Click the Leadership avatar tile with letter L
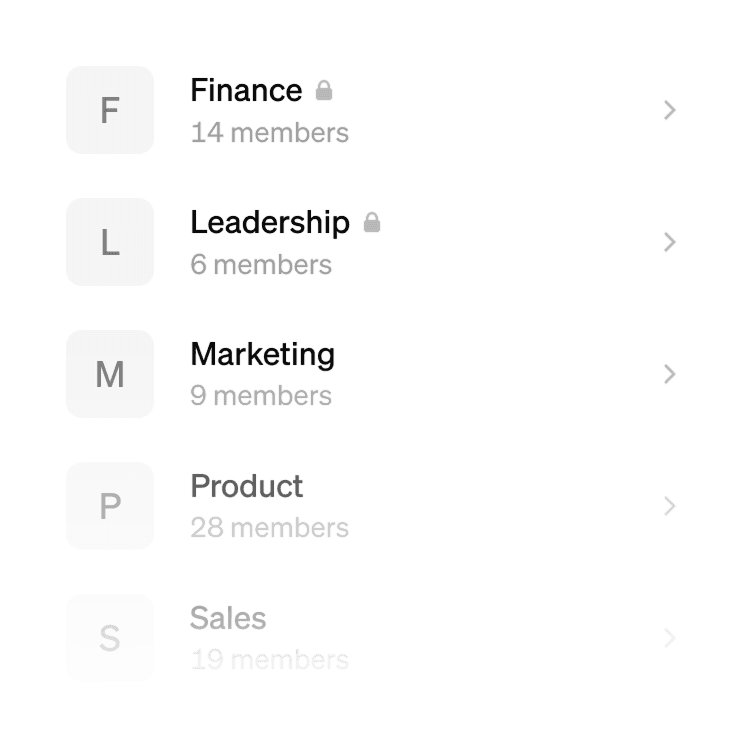 [x=110, y=242]
